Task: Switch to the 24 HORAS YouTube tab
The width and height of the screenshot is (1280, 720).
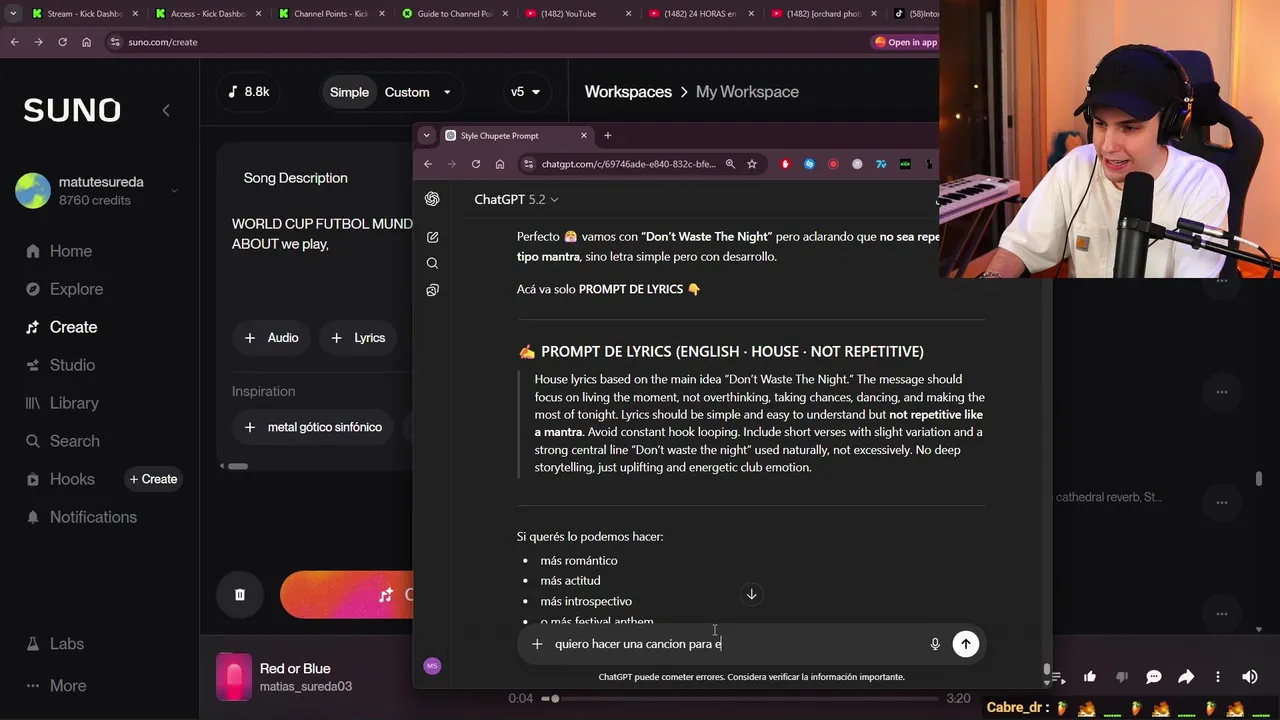Action: pyautogui.click(x=700, y=14)
